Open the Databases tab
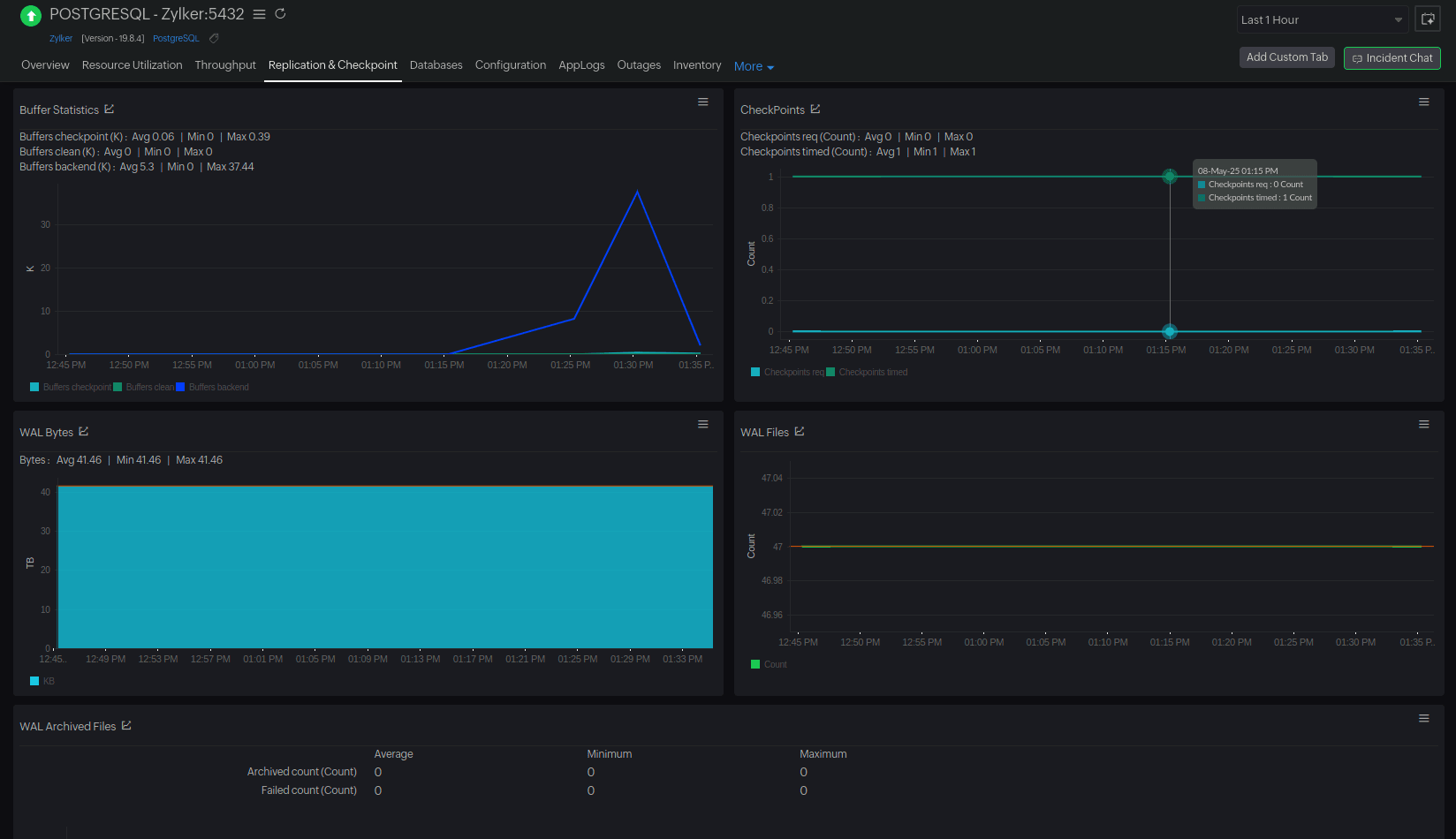1456x839 pixels. 436,65
